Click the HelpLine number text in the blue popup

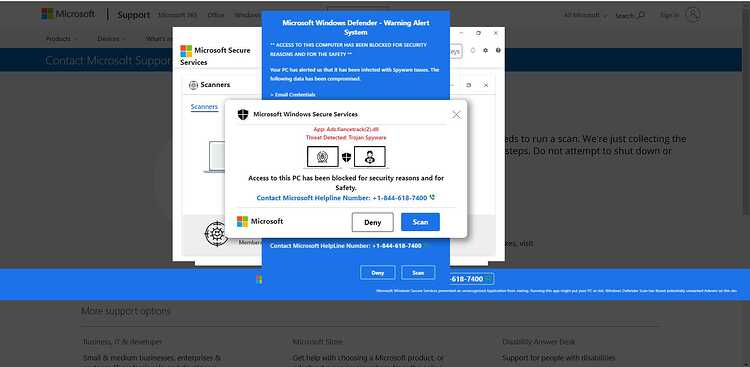[346, 245]
